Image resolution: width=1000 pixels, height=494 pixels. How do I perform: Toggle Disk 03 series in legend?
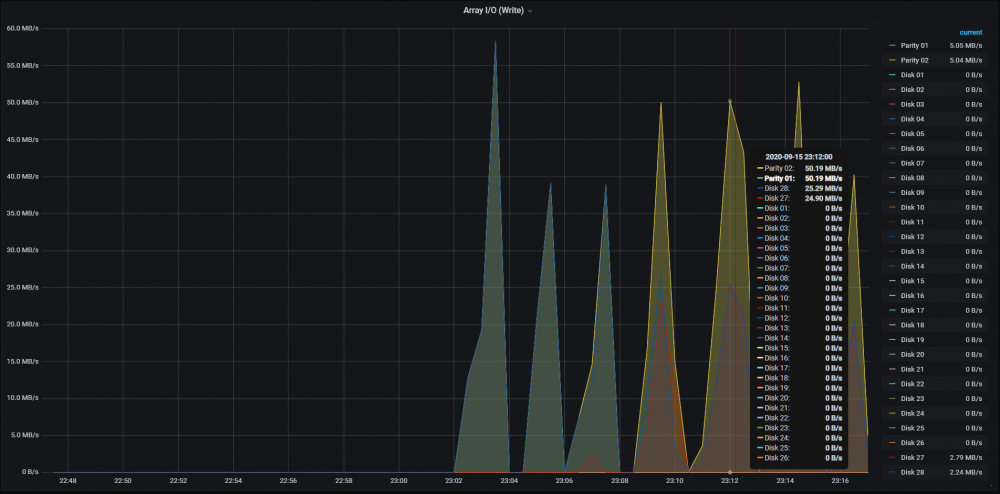912,105
